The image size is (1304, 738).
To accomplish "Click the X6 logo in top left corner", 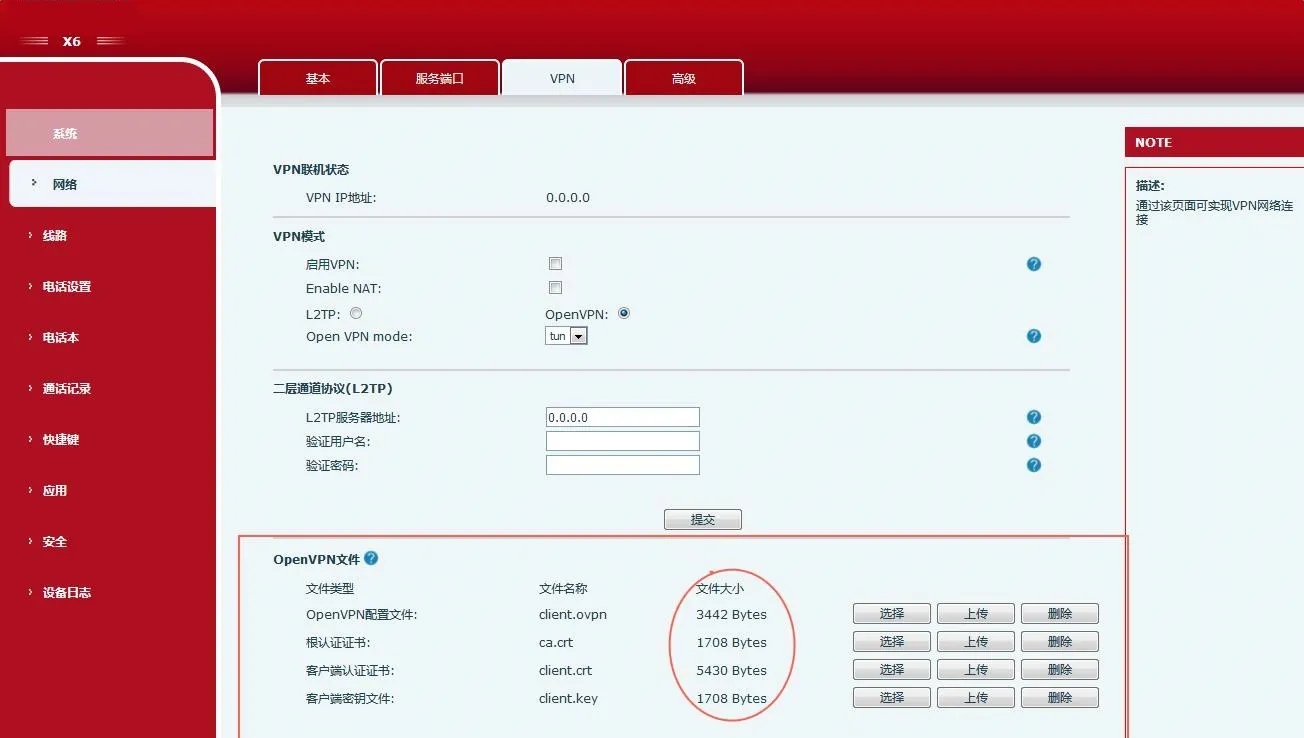I will click(x=71, y=41).
